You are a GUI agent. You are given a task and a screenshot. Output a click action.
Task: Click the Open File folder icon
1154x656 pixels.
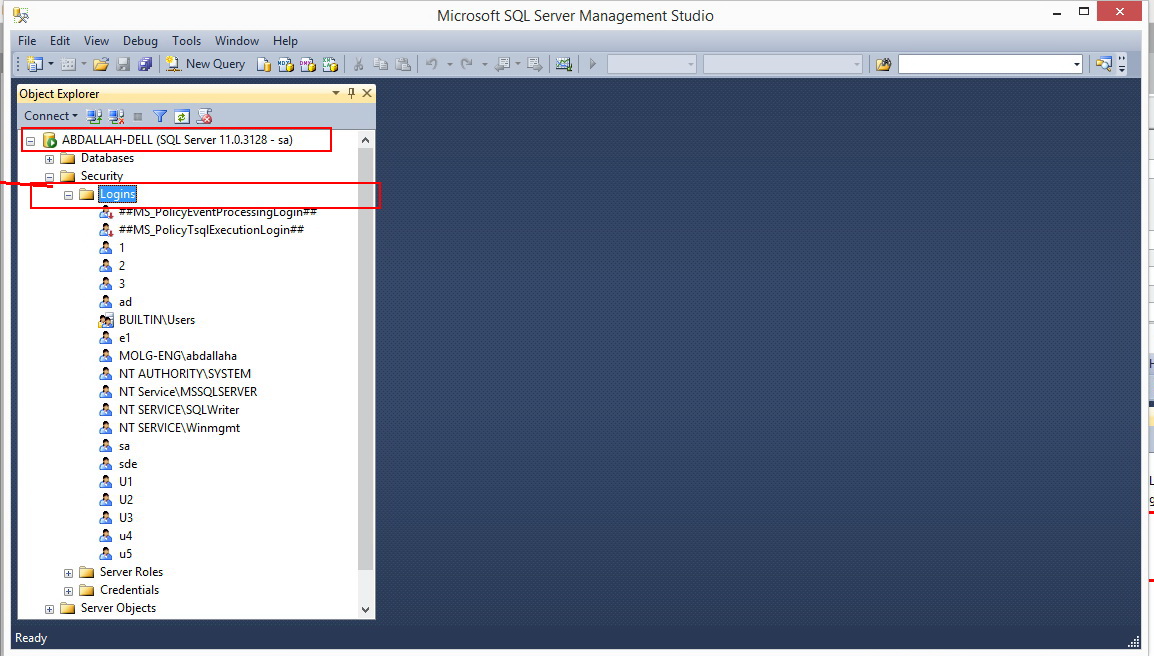pos(101,64)
